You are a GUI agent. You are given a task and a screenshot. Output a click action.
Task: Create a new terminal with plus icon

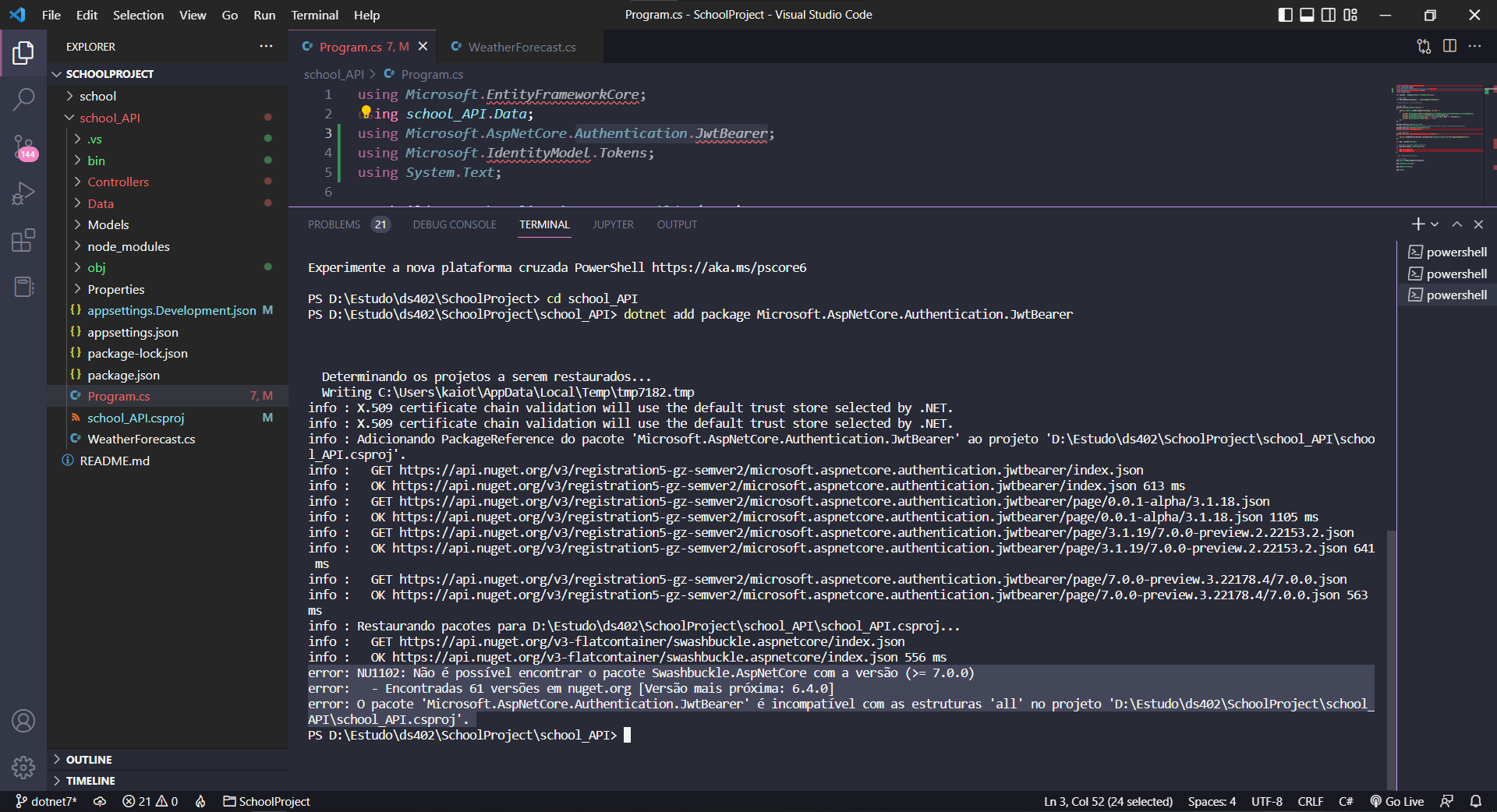pos(1417,224)
